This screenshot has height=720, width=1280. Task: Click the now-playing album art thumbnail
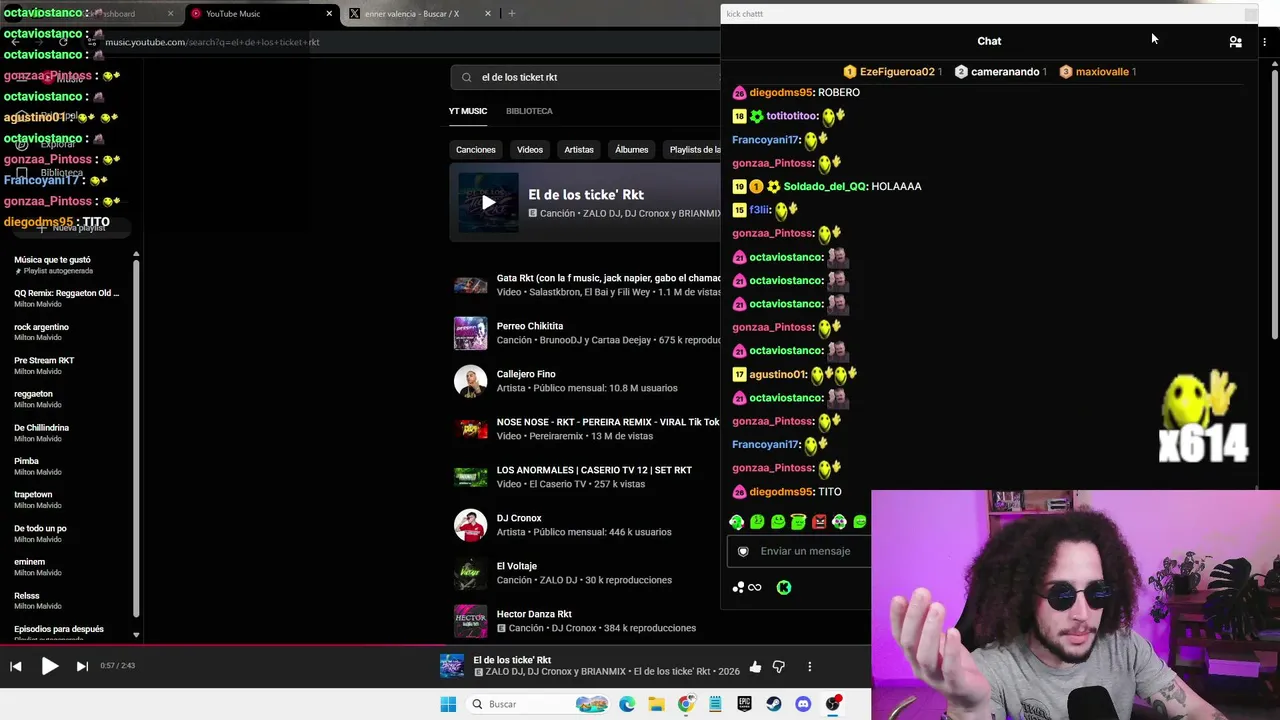pos(452,666)
